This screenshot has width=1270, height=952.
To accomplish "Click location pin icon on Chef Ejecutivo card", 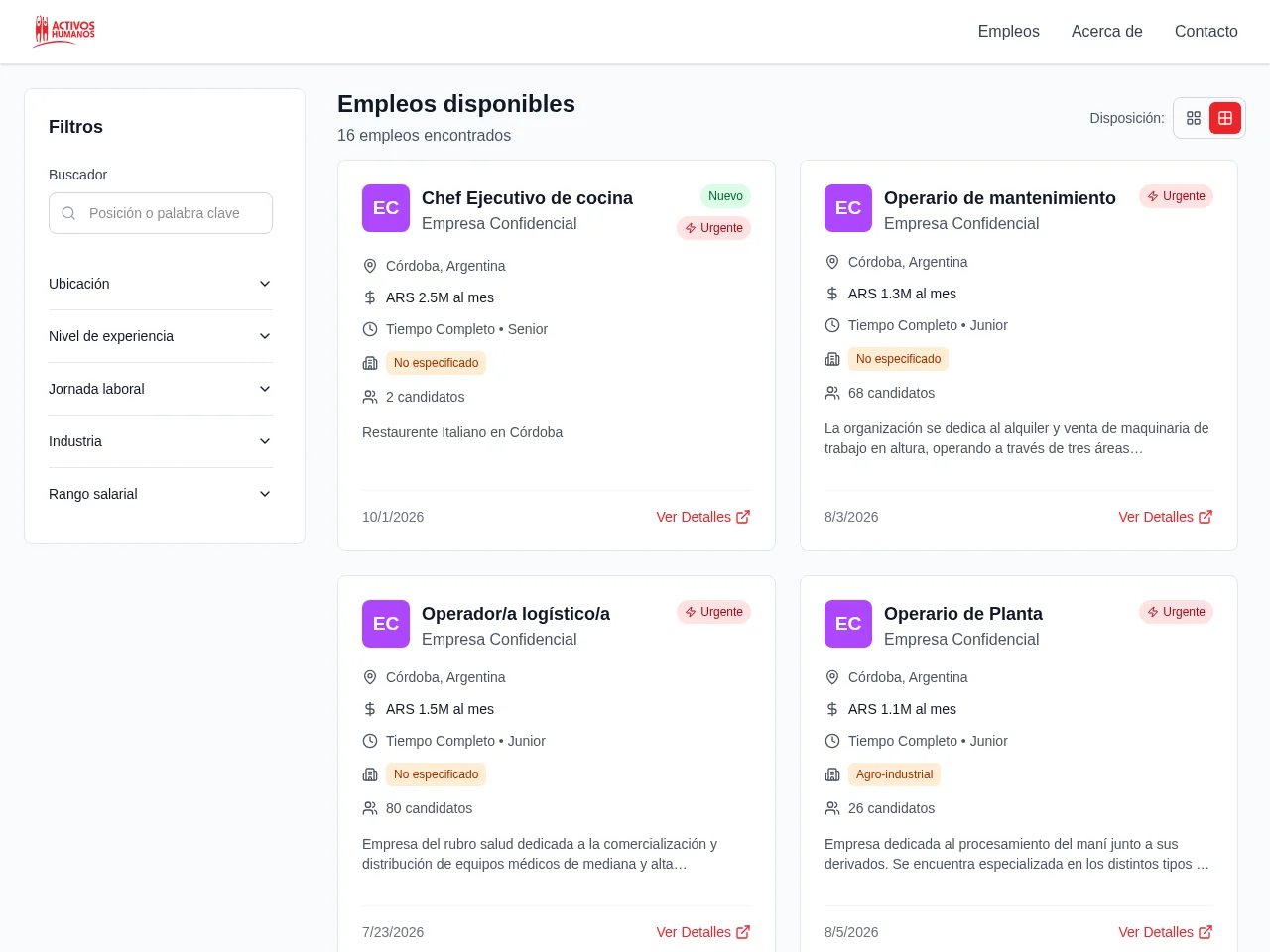I will coord(370,266).
